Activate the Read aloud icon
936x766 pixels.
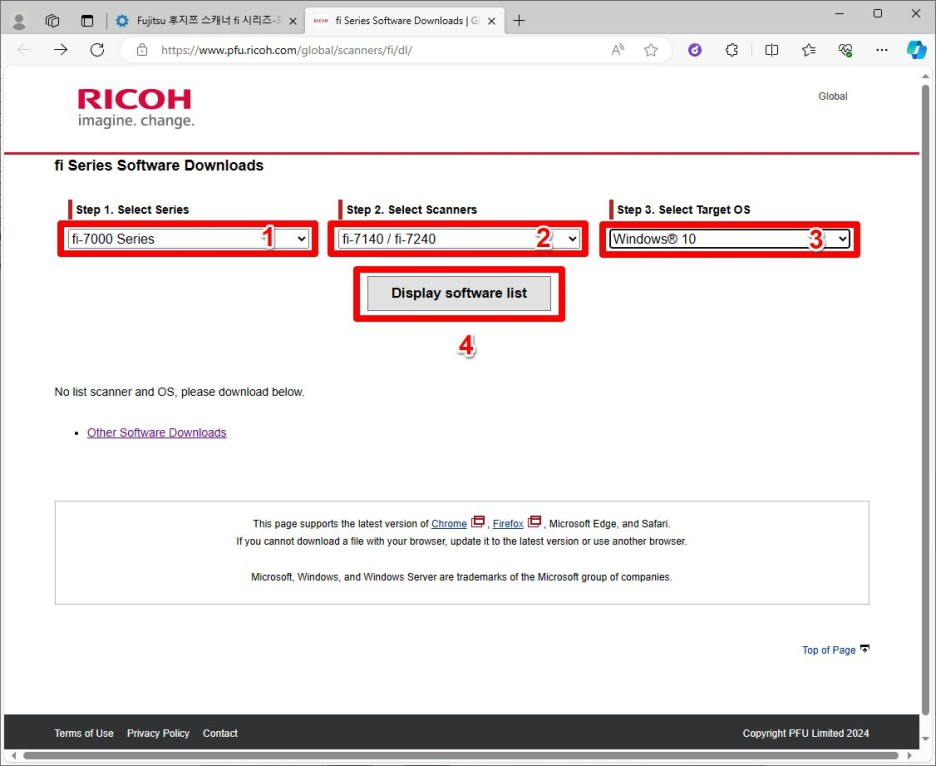pos(618,50)
